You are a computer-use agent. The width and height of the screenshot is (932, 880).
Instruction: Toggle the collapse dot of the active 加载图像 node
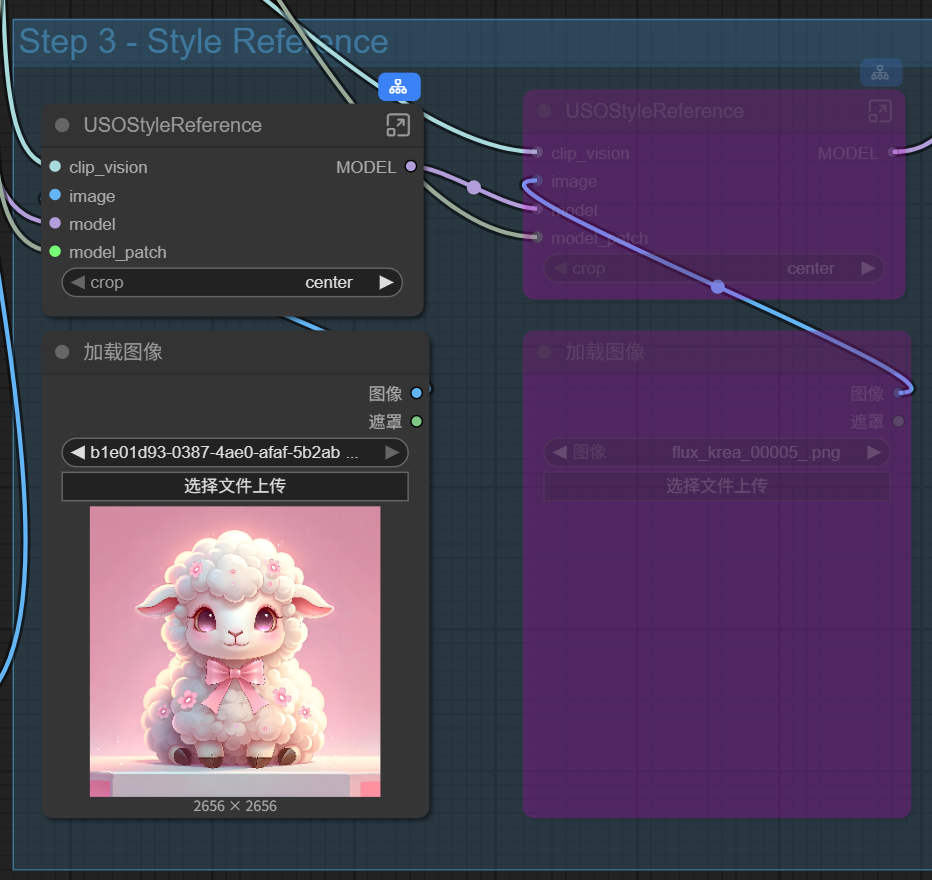tap(62, 352)
